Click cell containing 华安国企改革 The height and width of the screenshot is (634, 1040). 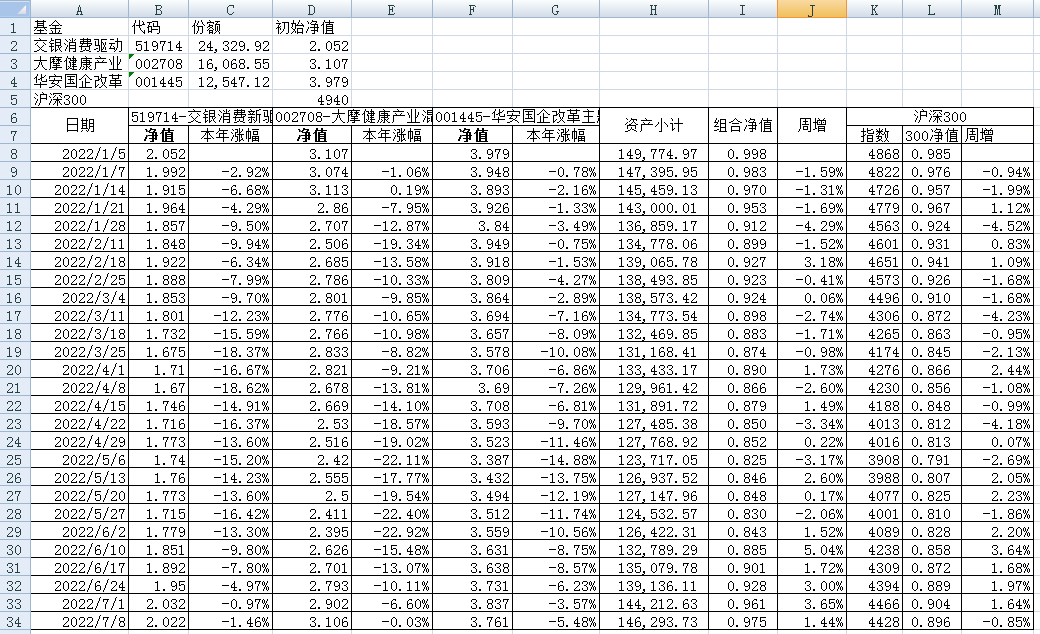click(x=79, y=82)
